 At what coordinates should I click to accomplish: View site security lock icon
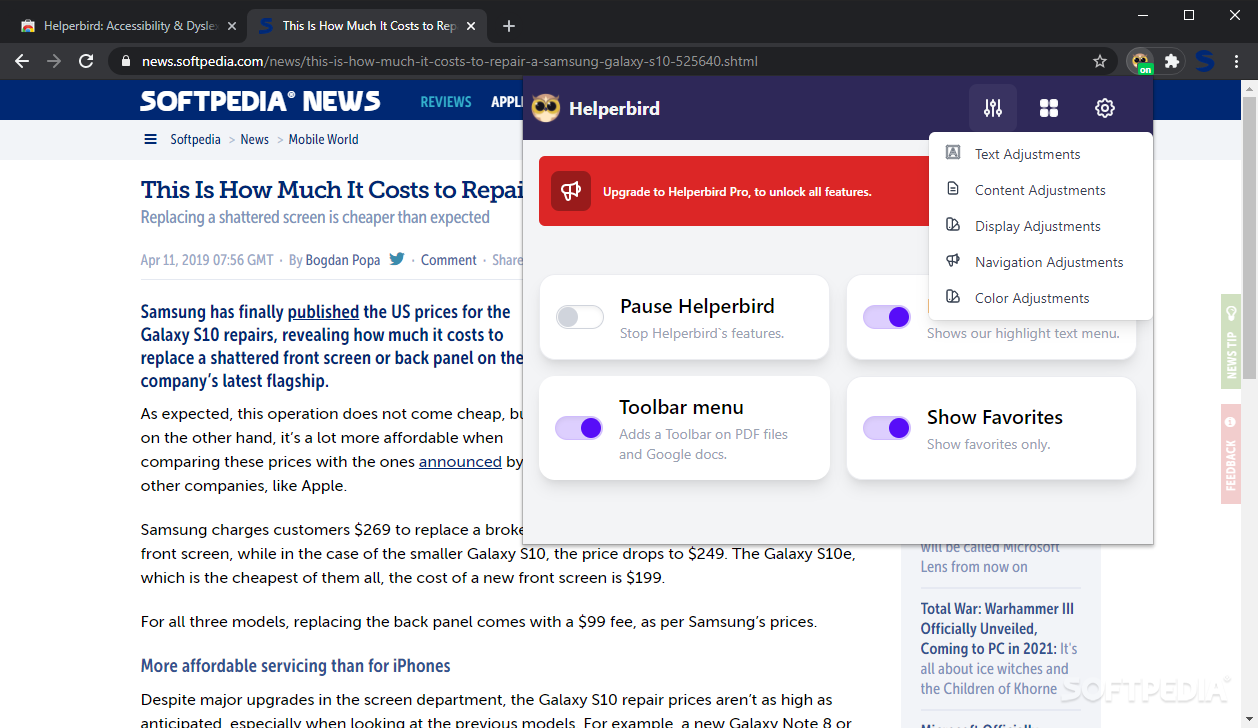[x=125, y=61]
